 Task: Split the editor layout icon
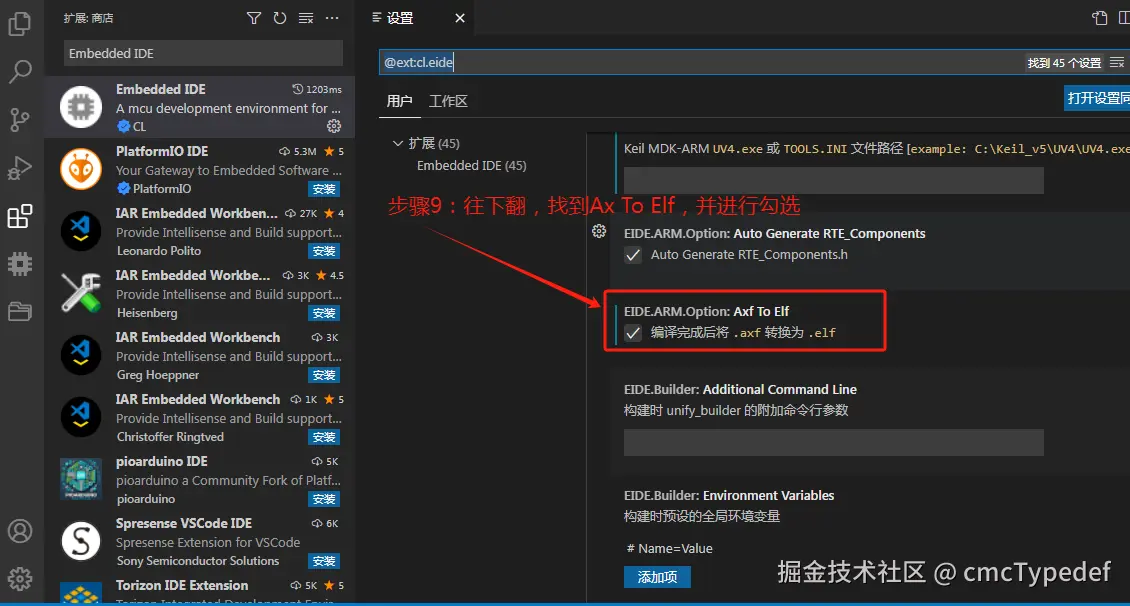[x=1124, y=18]
